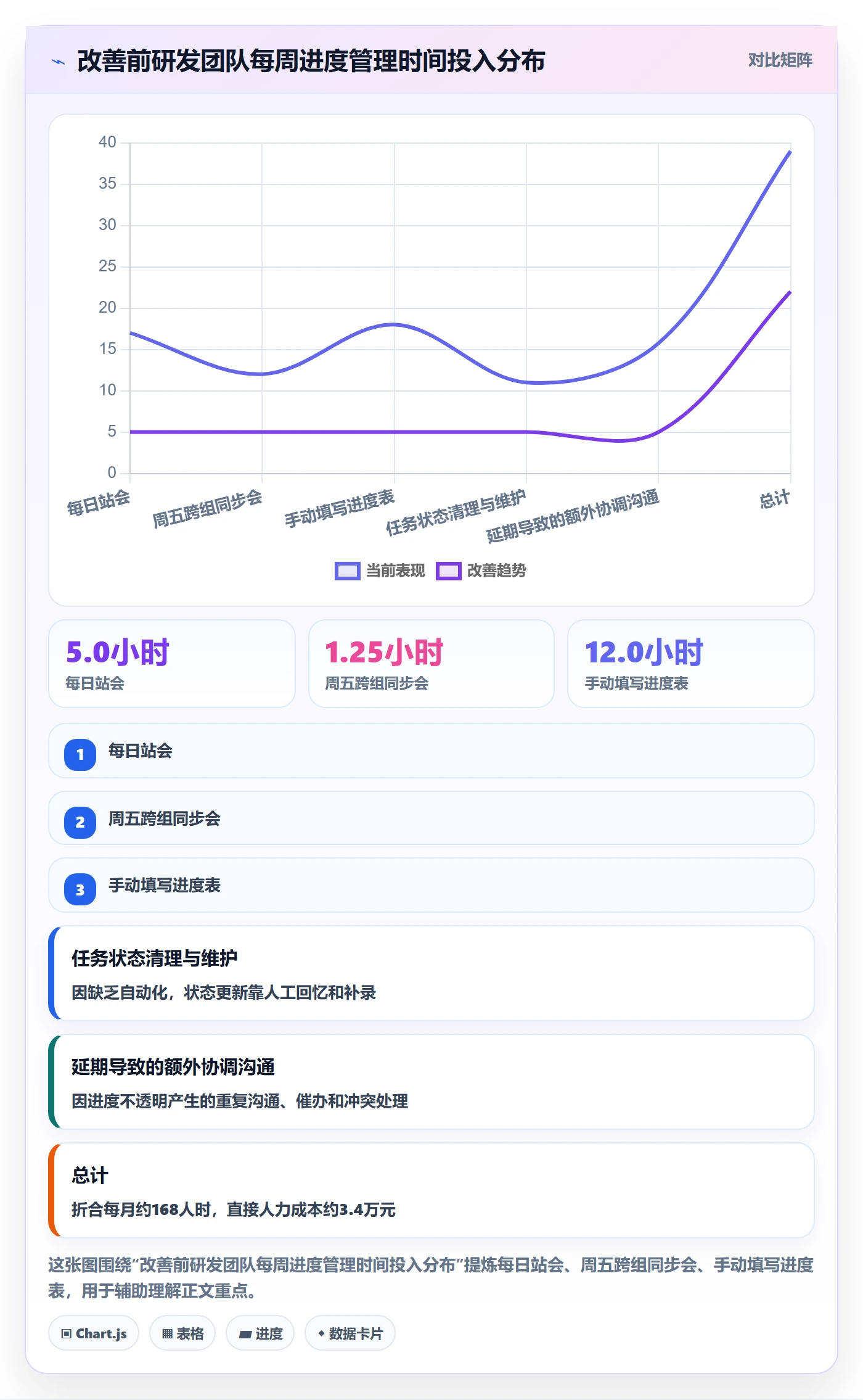The image size is (863, 1400).
Task: Toggle the 当前表现 legend swatch
Action: pos(347,571)
